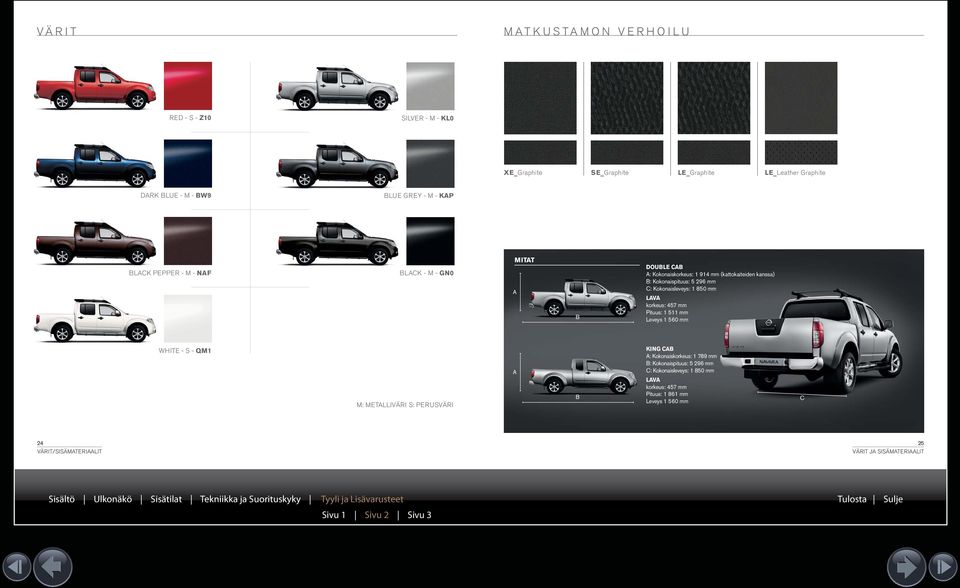Open Tekniikka ja Suorituskyky section
Screen dimensions: 960x588
pyautogui.click(x=250, y=499)
